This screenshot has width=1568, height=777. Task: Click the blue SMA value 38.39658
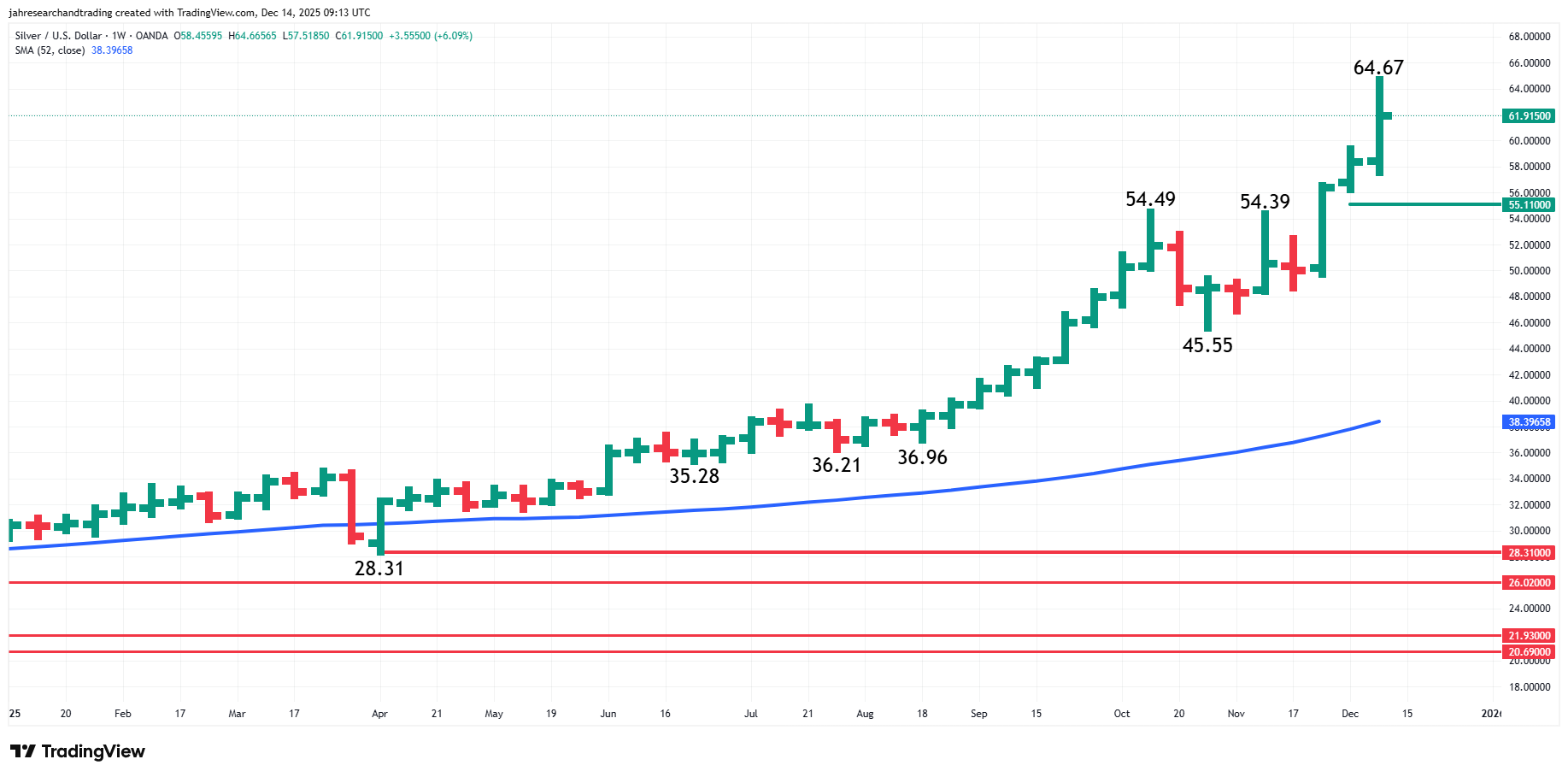[110, 50]
